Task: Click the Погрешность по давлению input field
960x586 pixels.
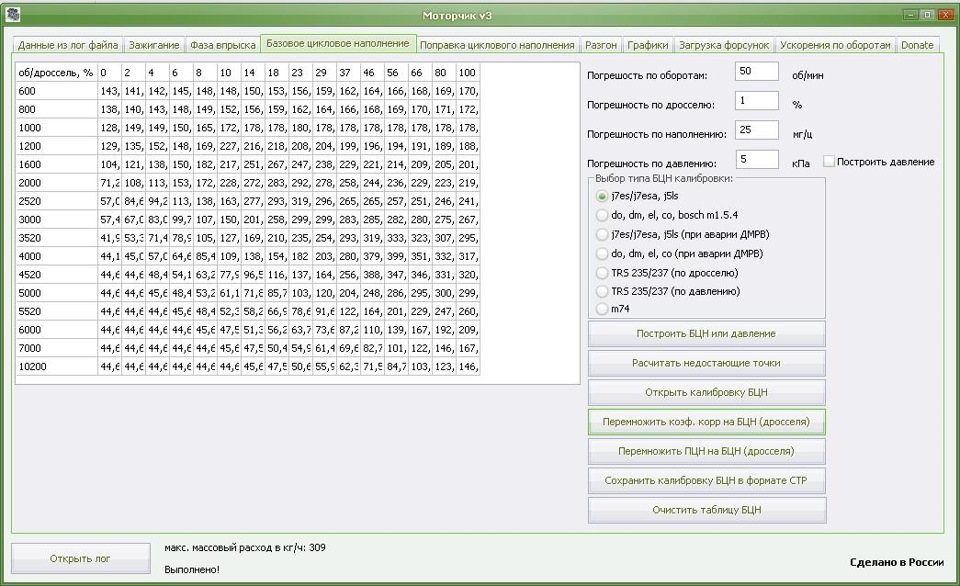Action: pyautogui.click(x=757, y=159)
